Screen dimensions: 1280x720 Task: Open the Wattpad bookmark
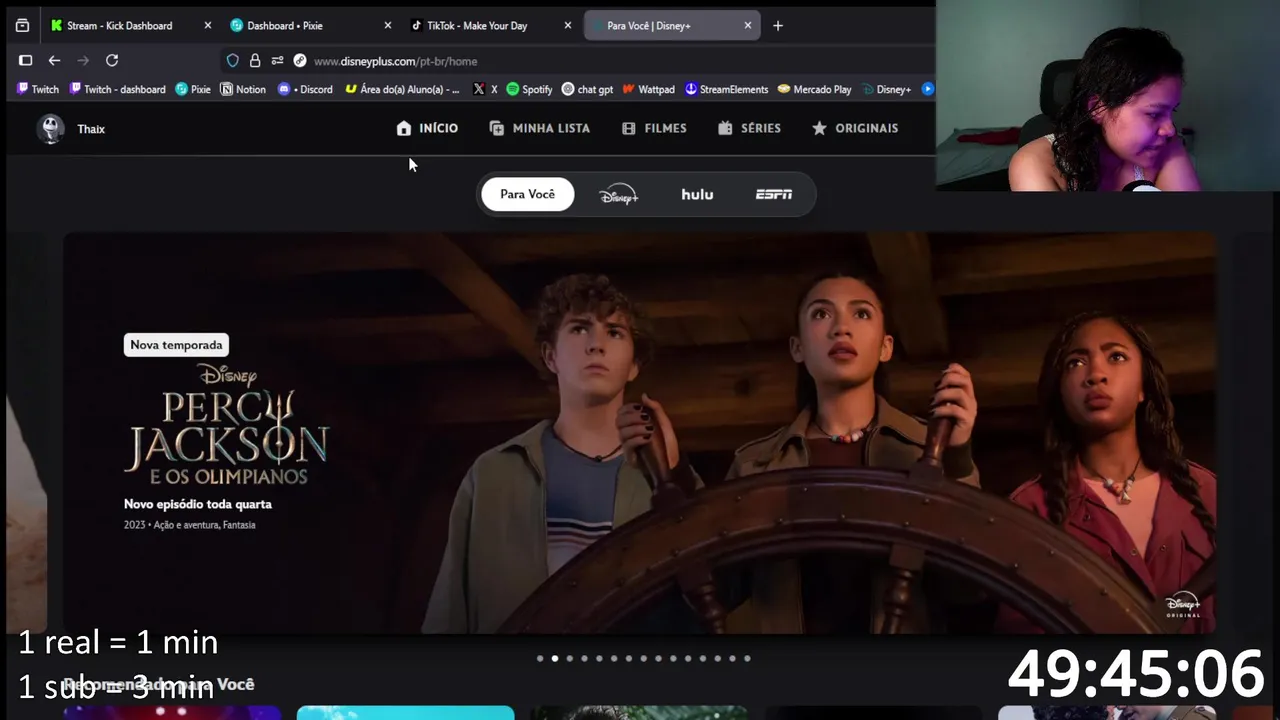pyautogui.click(x=648, y=89)
